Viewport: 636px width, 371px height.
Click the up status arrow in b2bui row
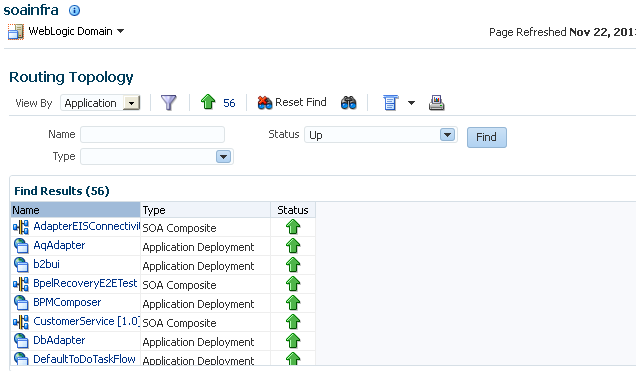tap(293, 265)
